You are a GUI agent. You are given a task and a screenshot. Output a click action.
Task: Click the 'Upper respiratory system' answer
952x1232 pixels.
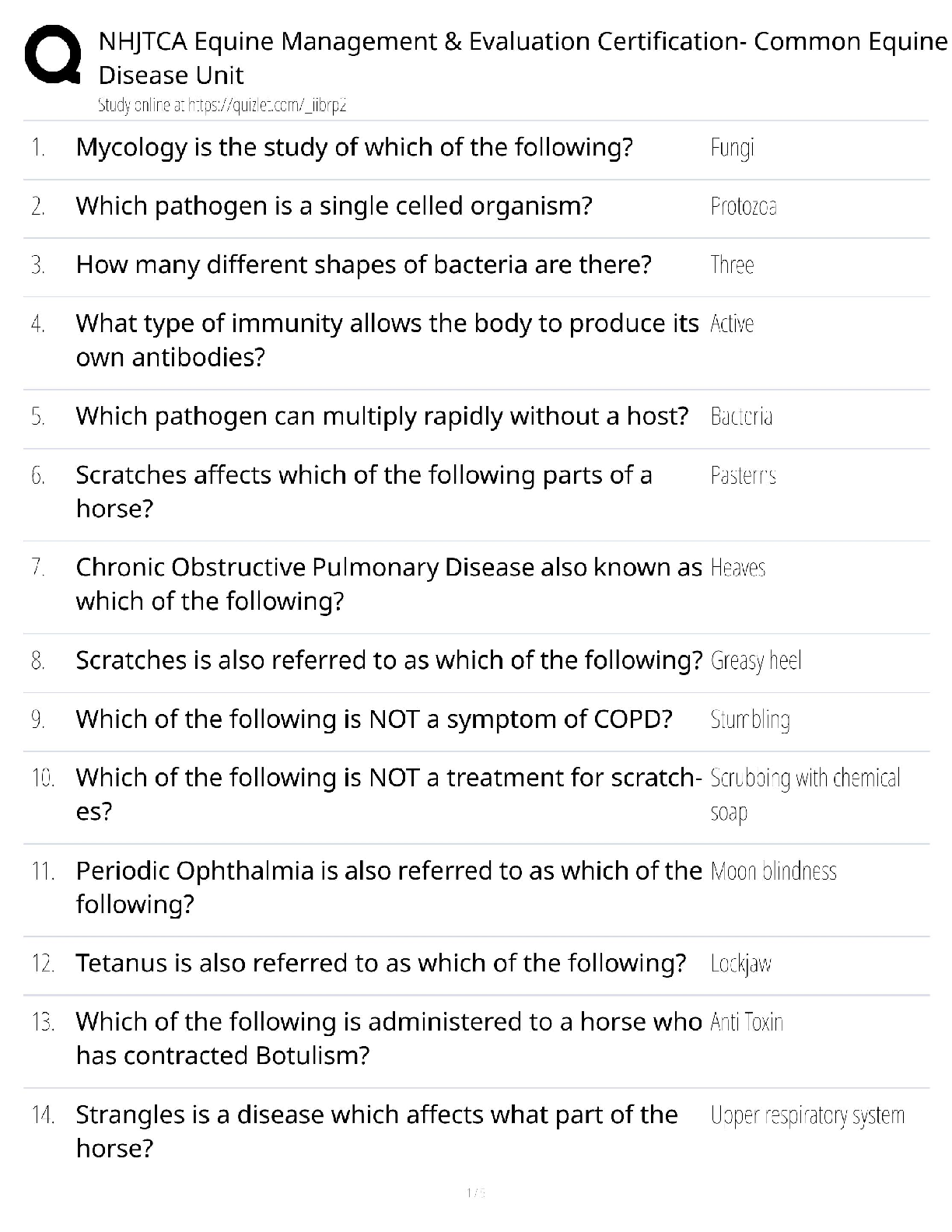point(807,1115)
